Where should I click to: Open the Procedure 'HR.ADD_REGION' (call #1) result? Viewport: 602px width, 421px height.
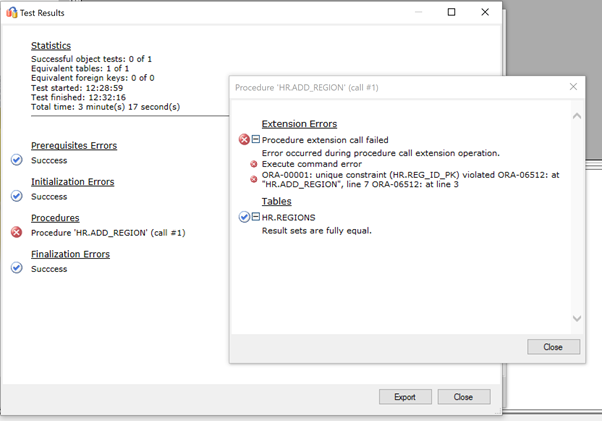point(108,233)
